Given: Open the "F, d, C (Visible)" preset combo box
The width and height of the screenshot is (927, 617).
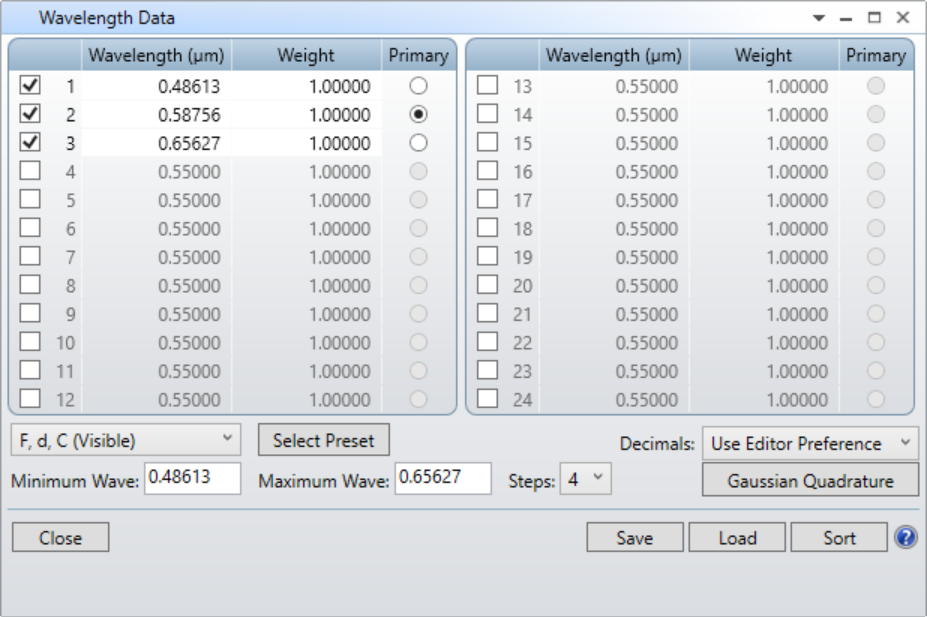Looking at the screenshot, I should coord(125,440).
